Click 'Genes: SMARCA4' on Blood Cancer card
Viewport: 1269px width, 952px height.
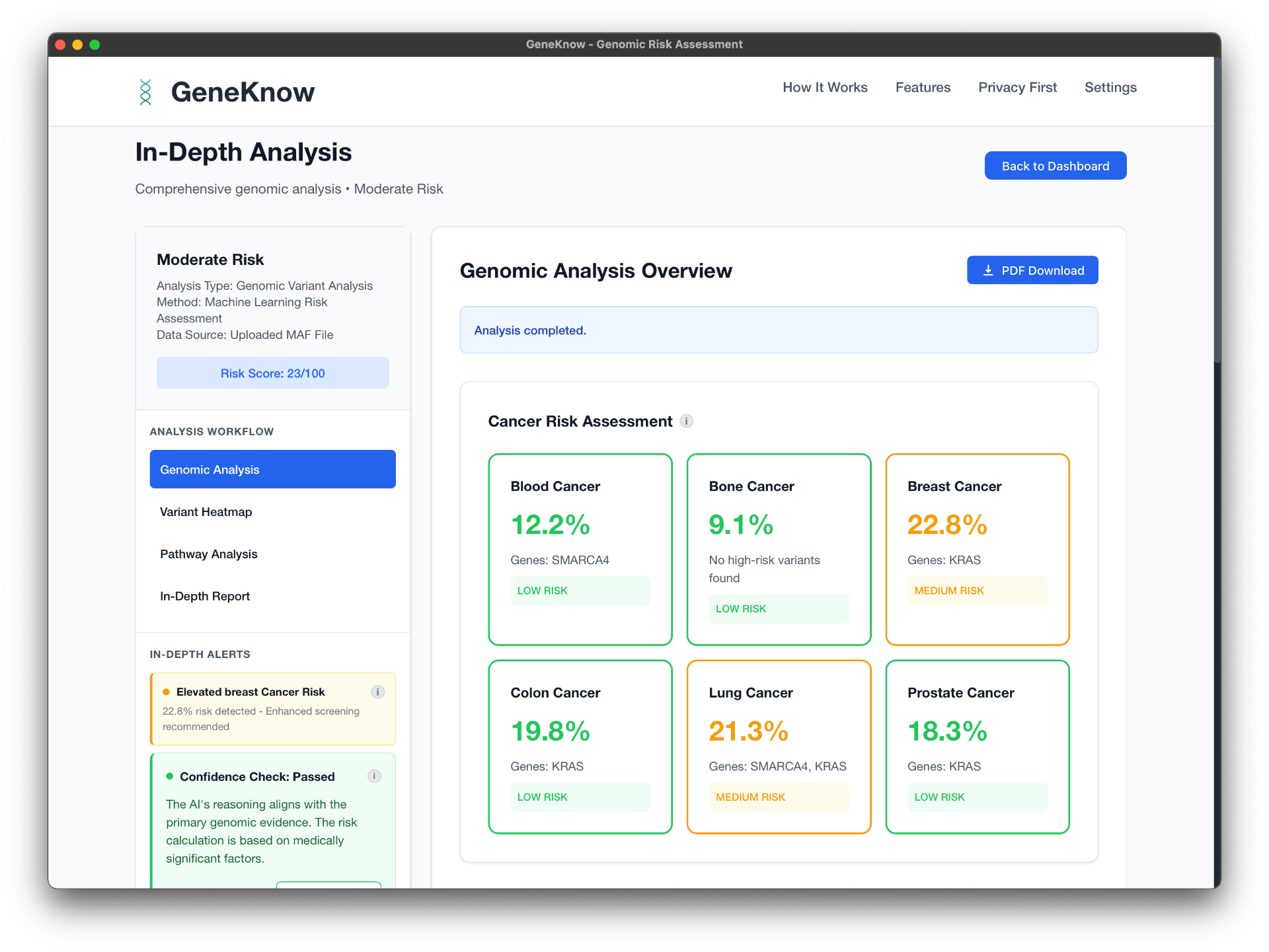(560, 560)
